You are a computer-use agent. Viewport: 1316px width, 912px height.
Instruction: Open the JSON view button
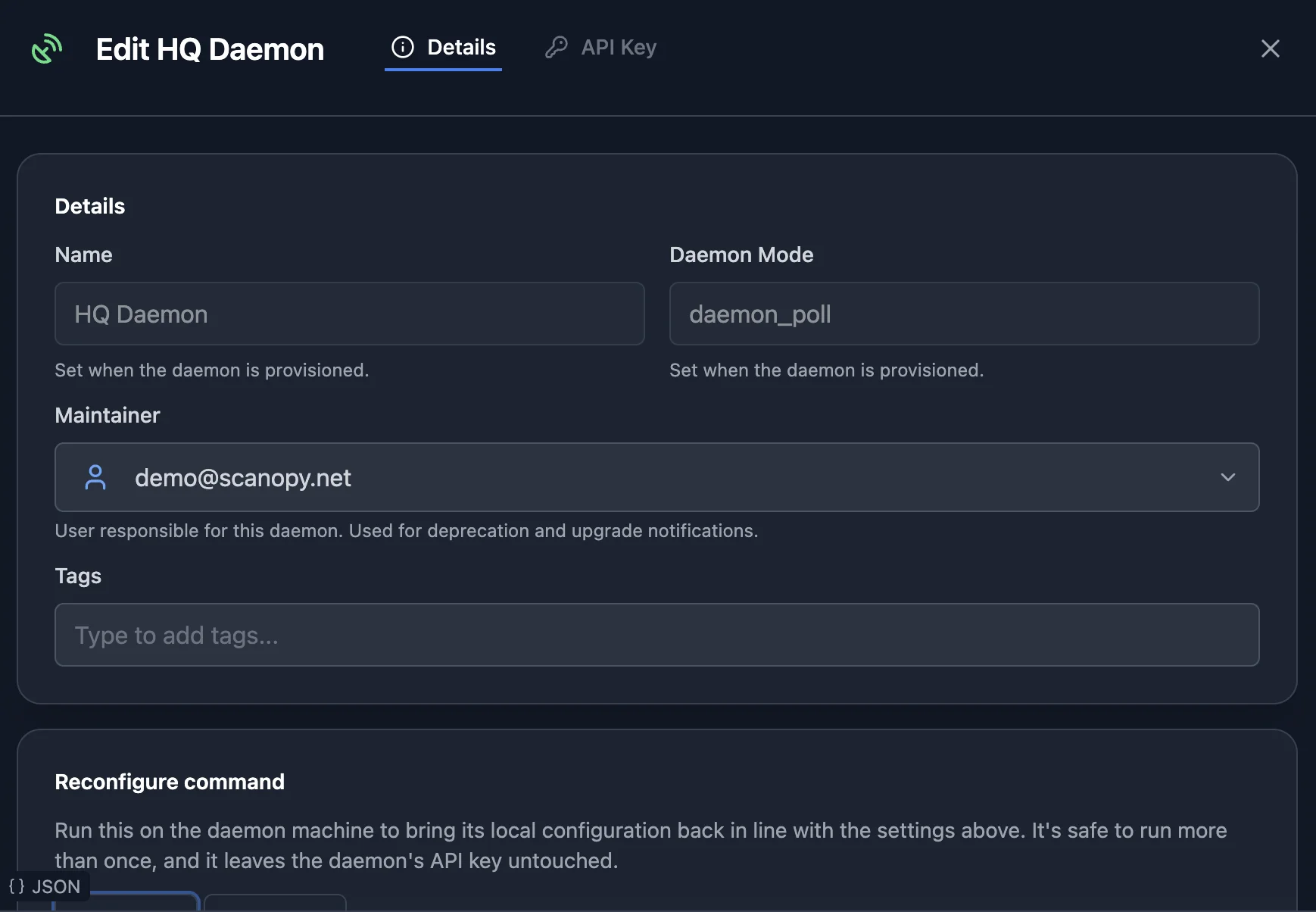coord(45,886)
